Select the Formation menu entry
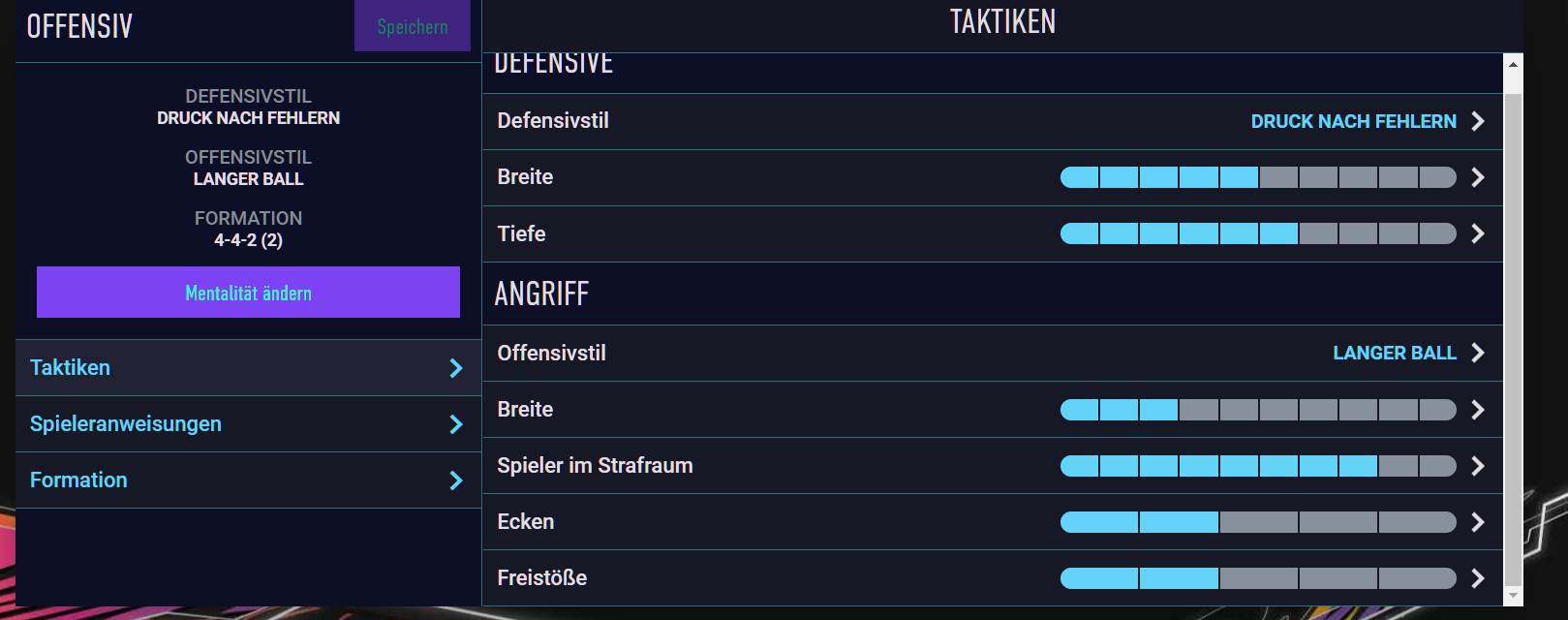1568x620 pixels. point(248,480)
